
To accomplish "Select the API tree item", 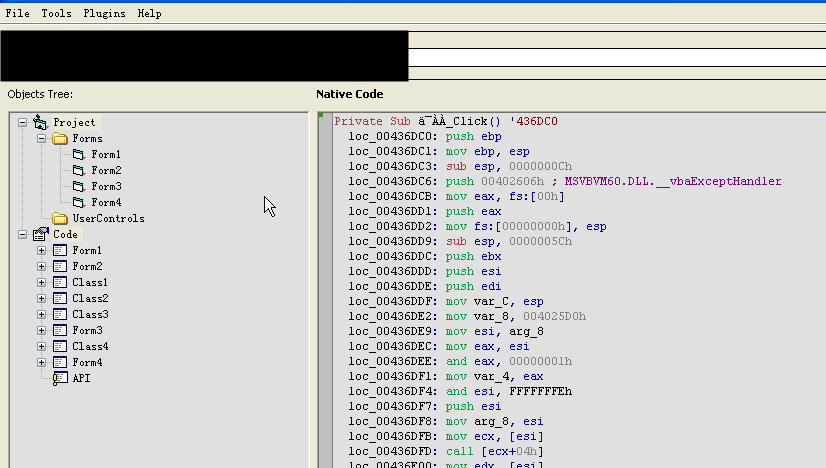I will [x=81, y=378].
